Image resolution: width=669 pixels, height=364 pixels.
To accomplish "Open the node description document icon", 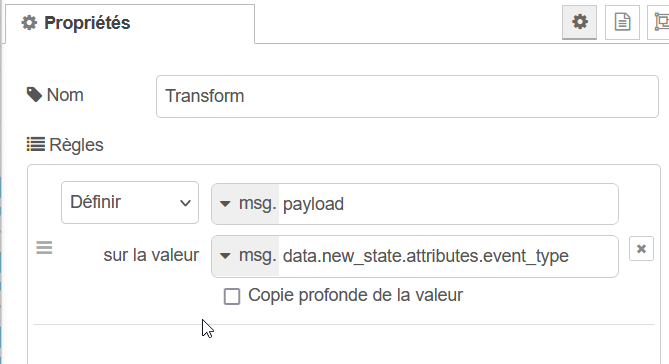I will click(622, 22).
